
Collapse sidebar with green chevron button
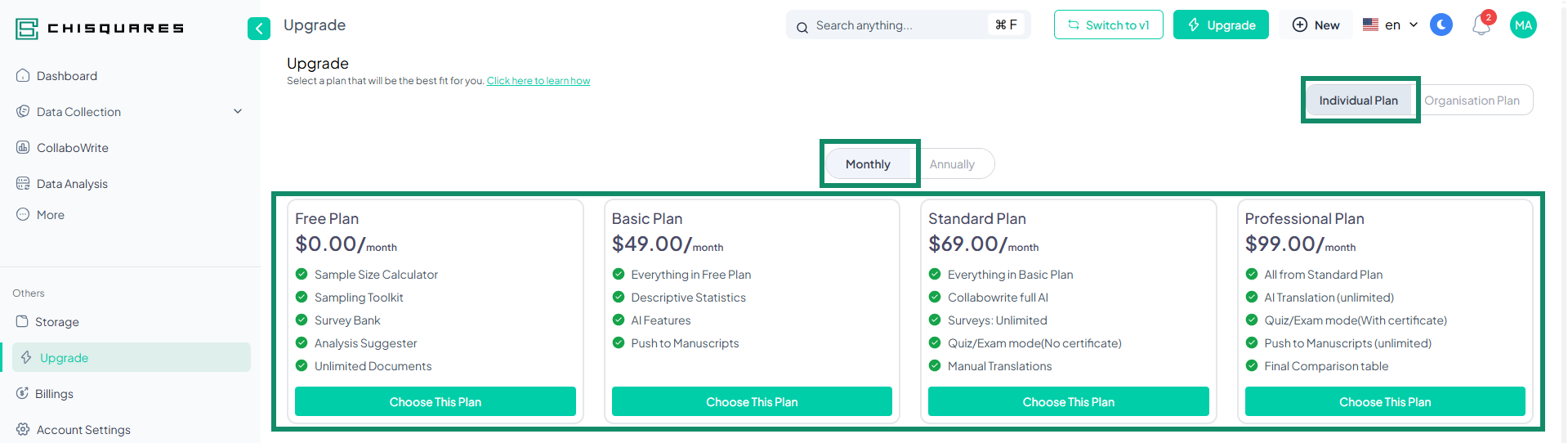coord(259,29)
